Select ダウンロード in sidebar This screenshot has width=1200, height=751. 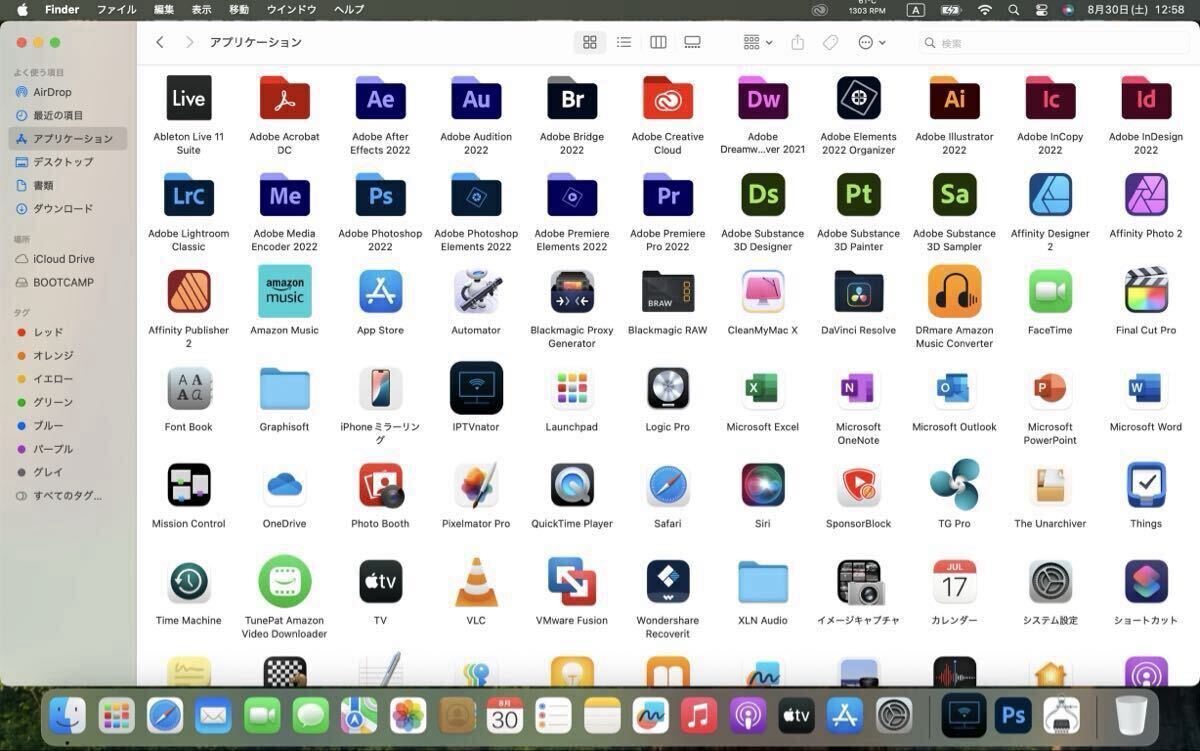pyautogui.click(x=68, y=208)
